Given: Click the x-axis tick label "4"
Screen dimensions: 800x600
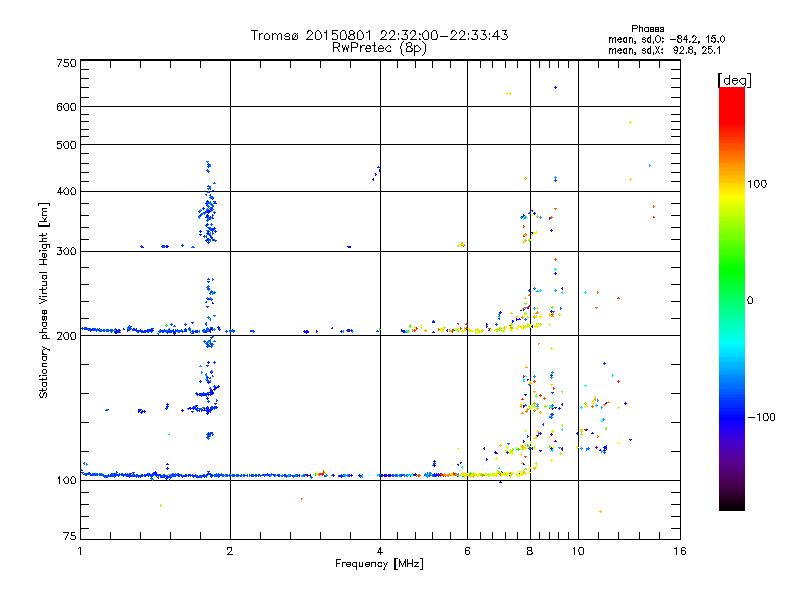Looking at the screenshot, I should [x=380, y=551].
